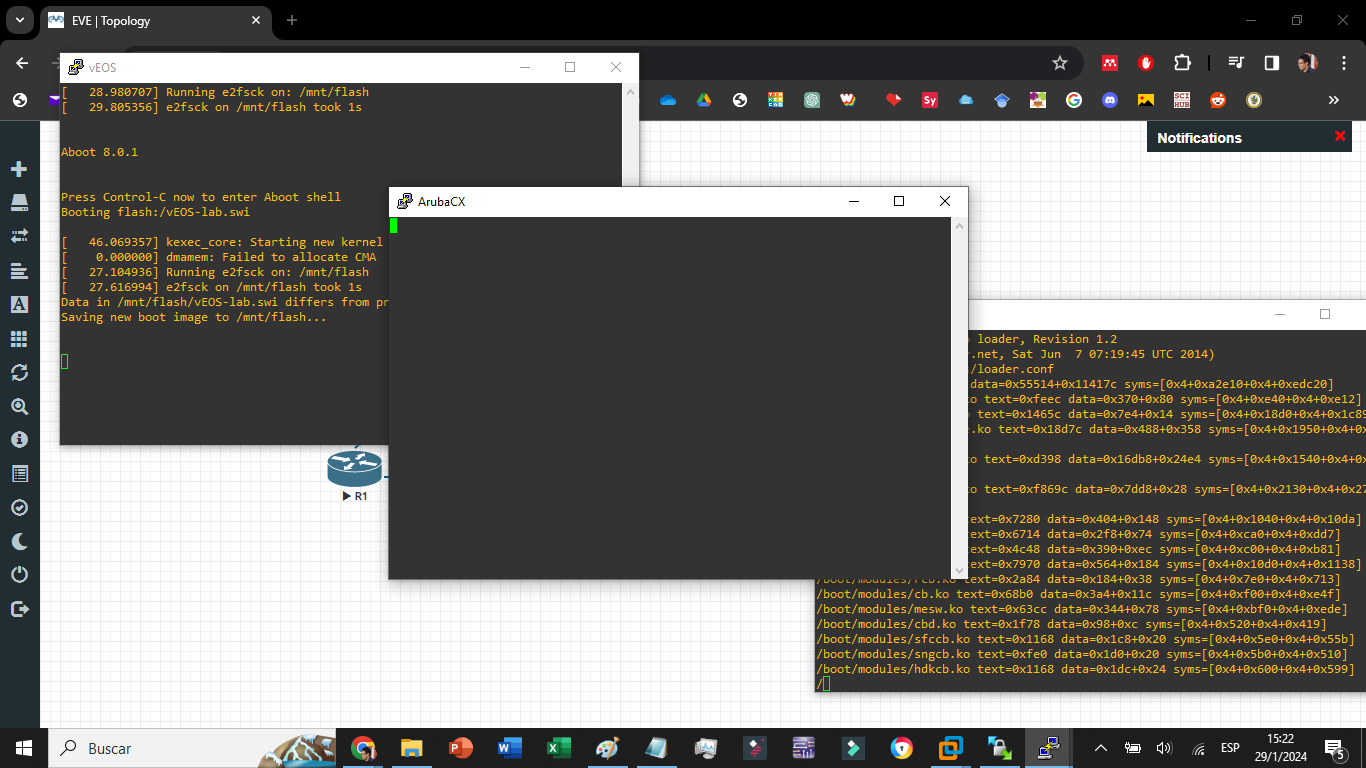The width and height of the screenshot is (1366, 768).
Task: Open Excel from the taskbar
Action: 558,748
